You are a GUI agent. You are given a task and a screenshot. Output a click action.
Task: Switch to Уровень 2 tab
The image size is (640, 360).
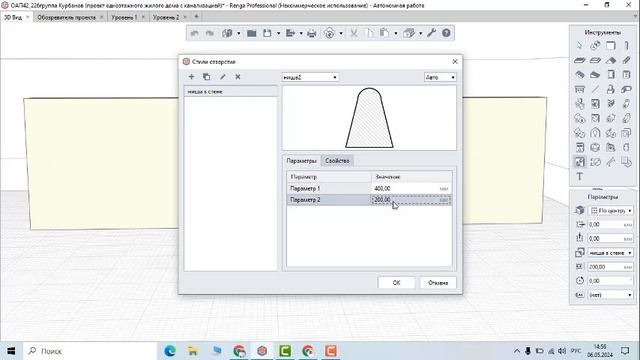click(x=166, y=17)
